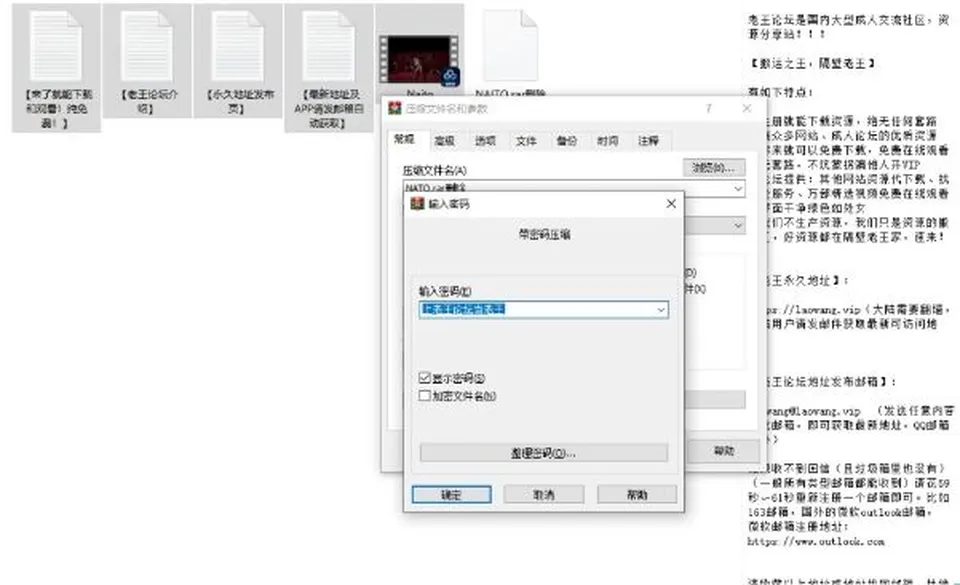
Task: Expand the 压缩文件名 dropdown arrow
Action: [738, 188]
